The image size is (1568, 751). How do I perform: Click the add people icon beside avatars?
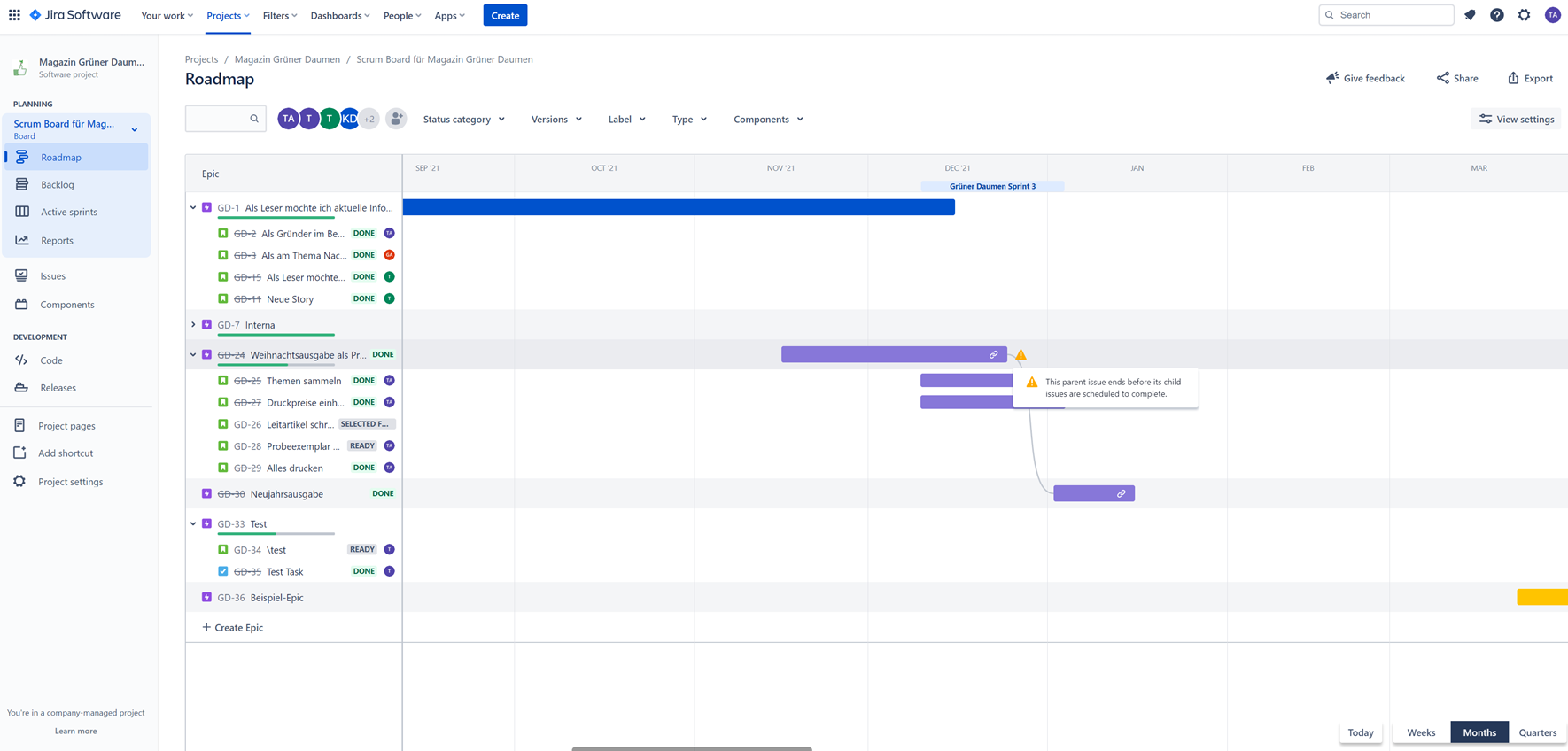396,119
